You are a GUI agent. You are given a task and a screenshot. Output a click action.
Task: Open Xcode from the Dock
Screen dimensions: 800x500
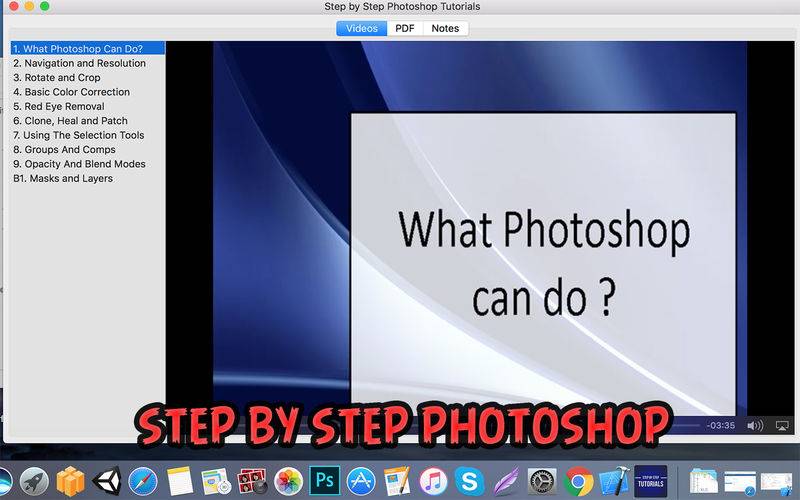pos(614,481)
